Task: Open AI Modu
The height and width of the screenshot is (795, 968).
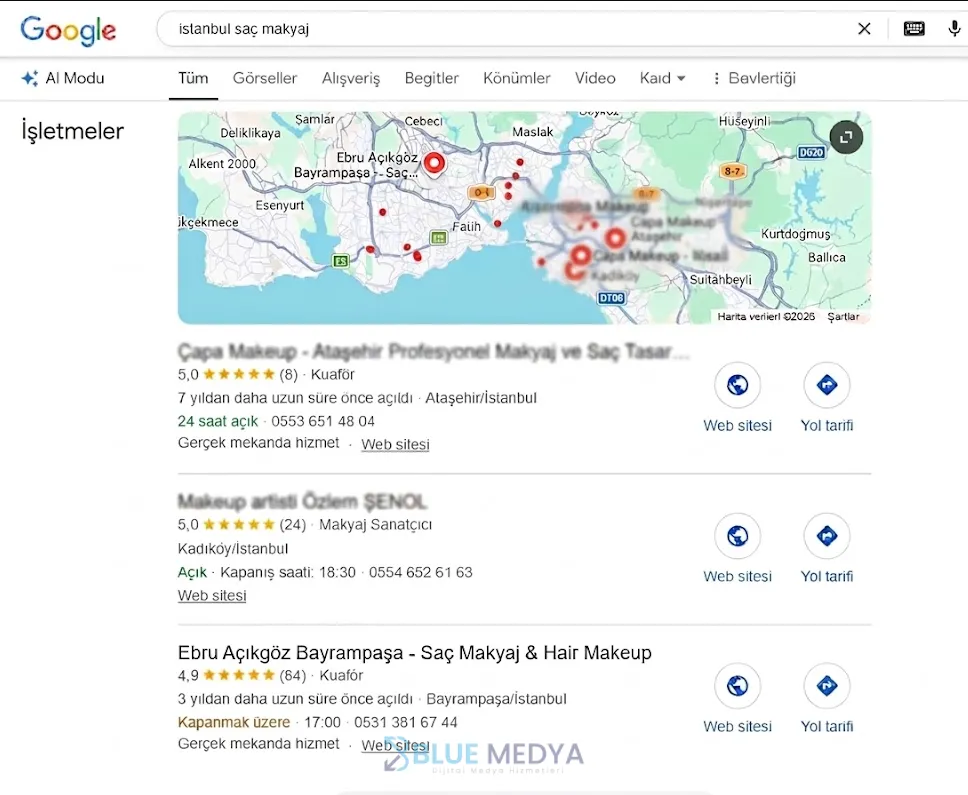Action: tap(63, 78)
